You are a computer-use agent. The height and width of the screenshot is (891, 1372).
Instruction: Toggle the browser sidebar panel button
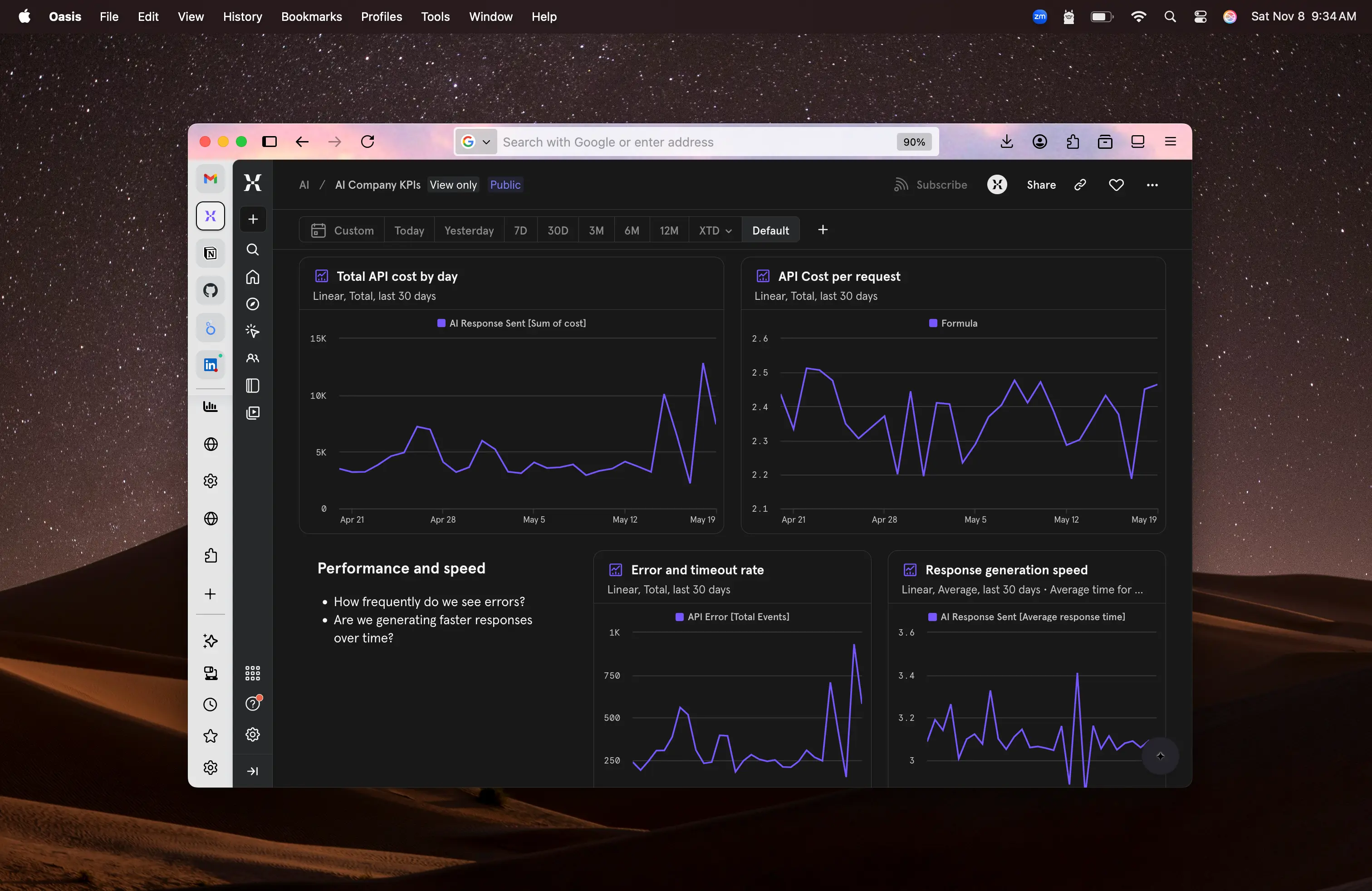[x=270, y=142]
